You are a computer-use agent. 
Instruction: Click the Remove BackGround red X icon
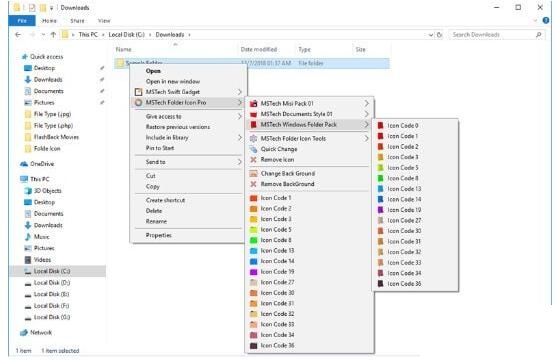(253, 184)
